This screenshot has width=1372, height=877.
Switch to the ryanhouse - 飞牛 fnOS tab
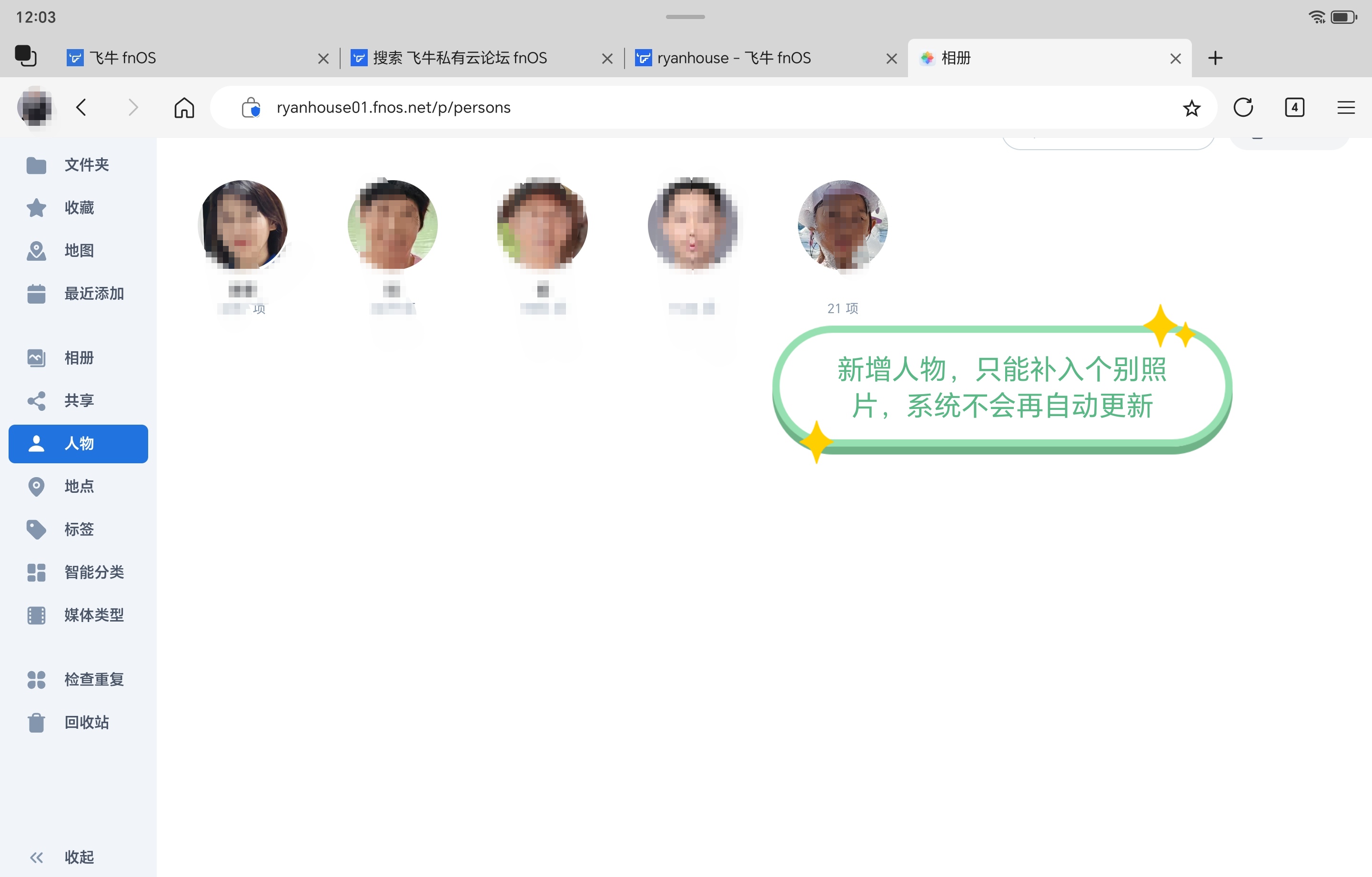(x=734, y=58)
